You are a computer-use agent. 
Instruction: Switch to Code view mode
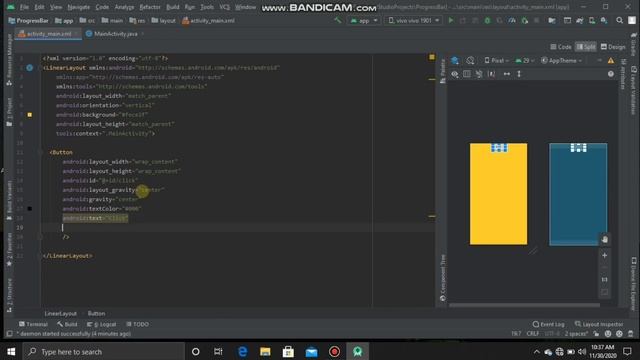click(x=560, y=47)
